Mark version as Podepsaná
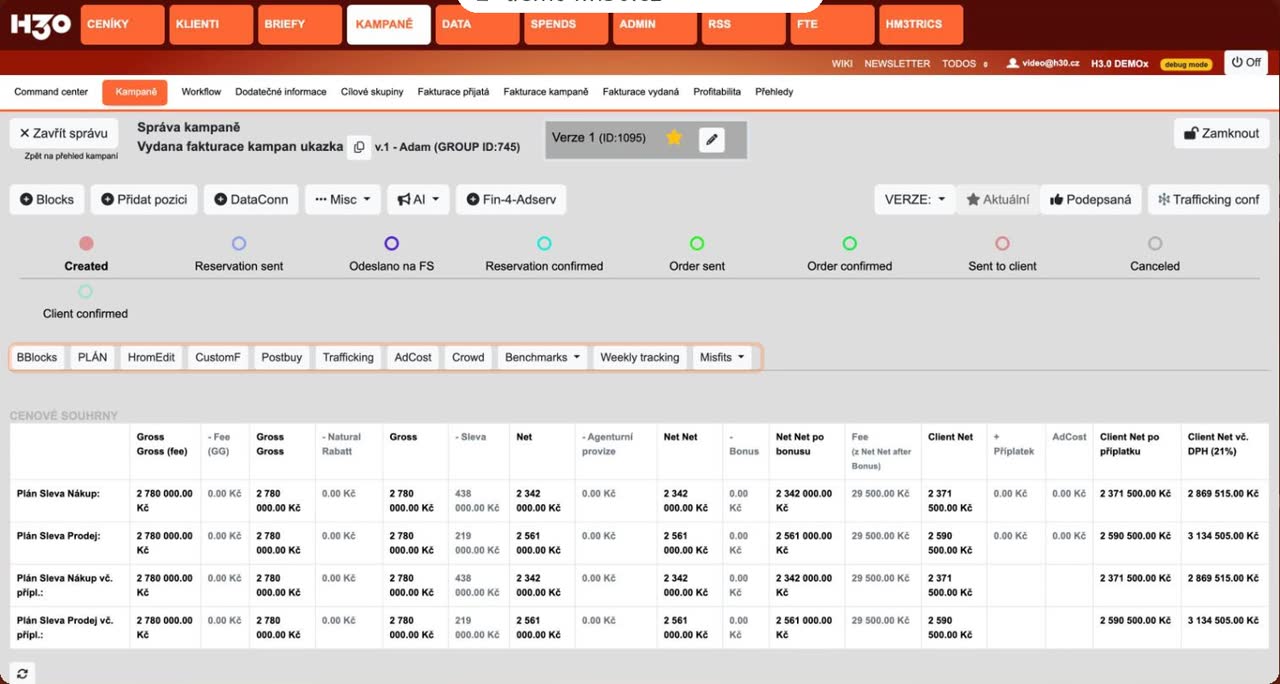The height and width of the screenshot is (684, 1280). (x=1091, y=199)
